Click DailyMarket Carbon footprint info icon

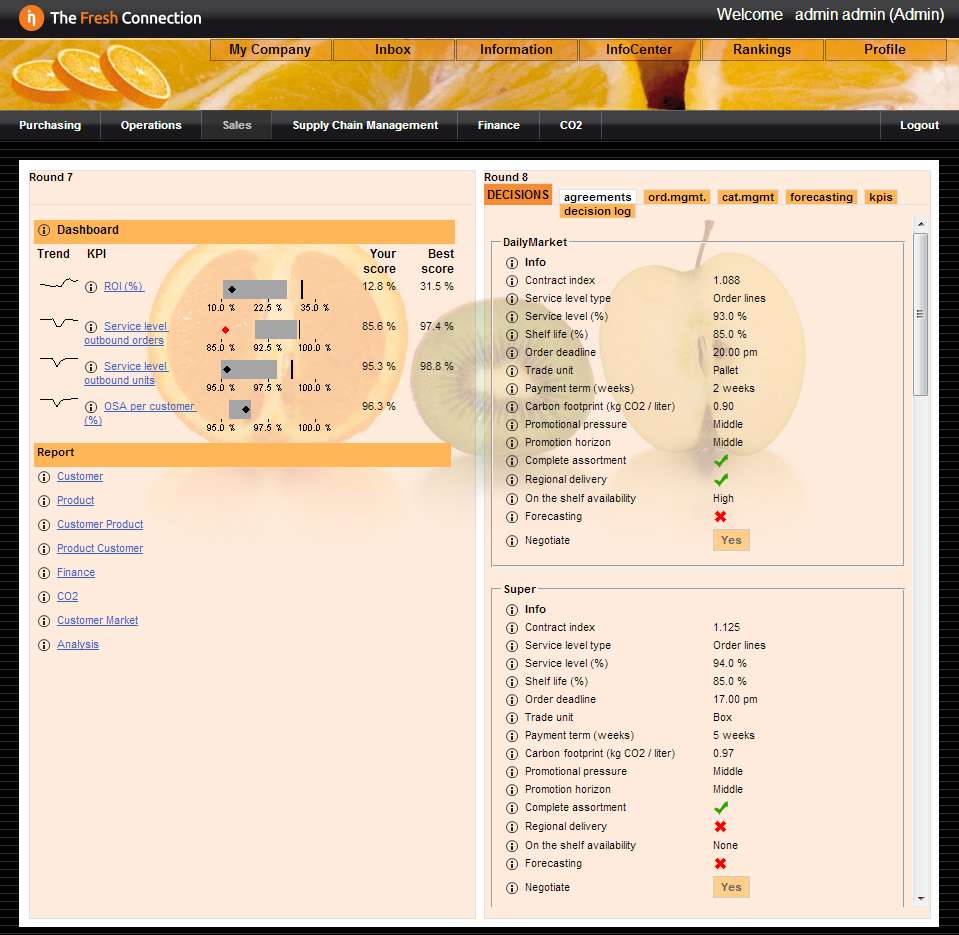[x=512, y=407]
